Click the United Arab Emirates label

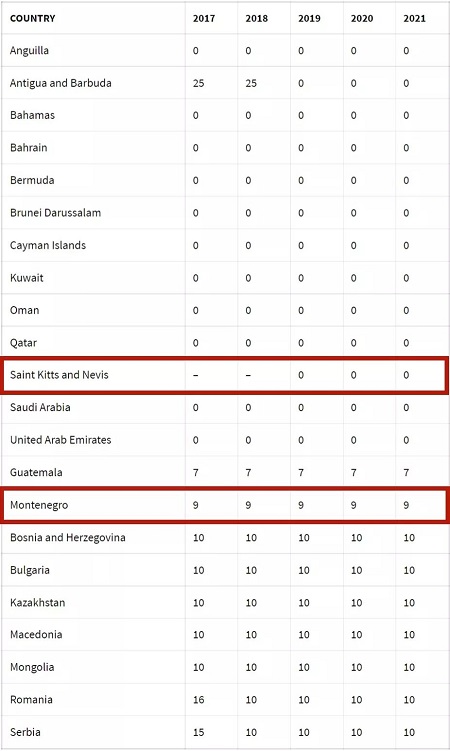point(61,440)
